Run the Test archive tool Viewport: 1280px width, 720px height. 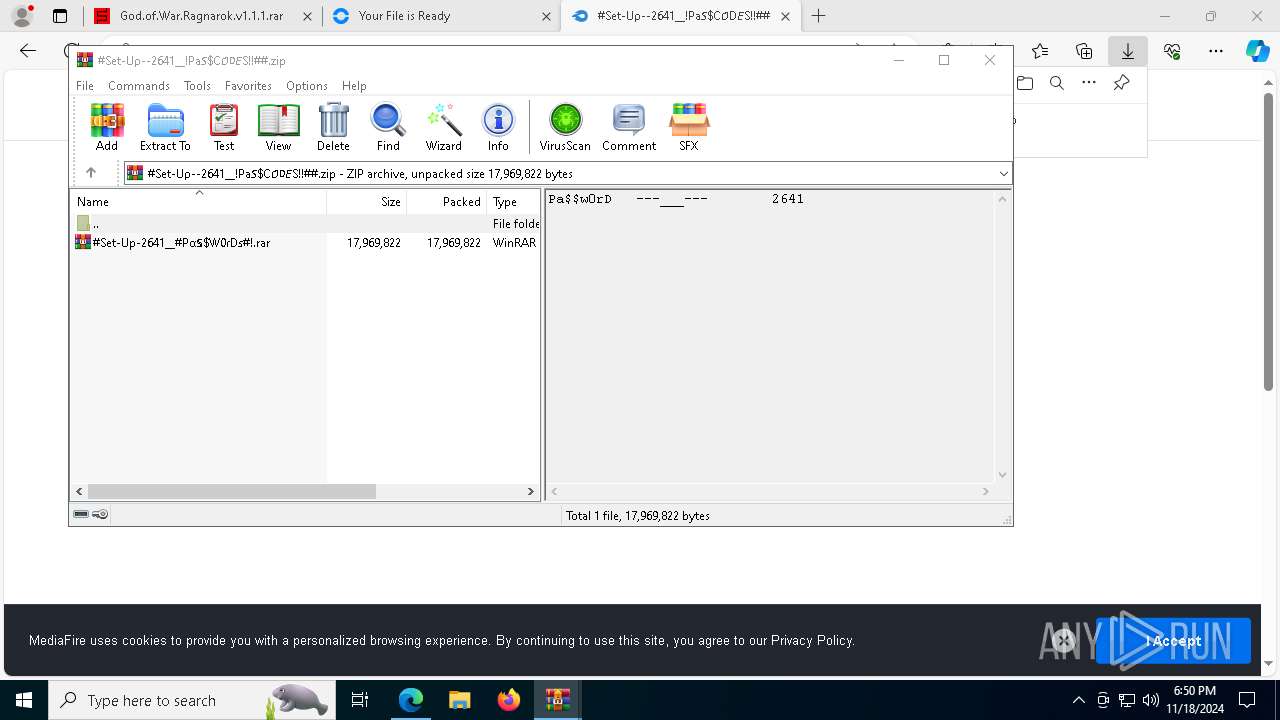pyautogui.click(x=224, y=127)
